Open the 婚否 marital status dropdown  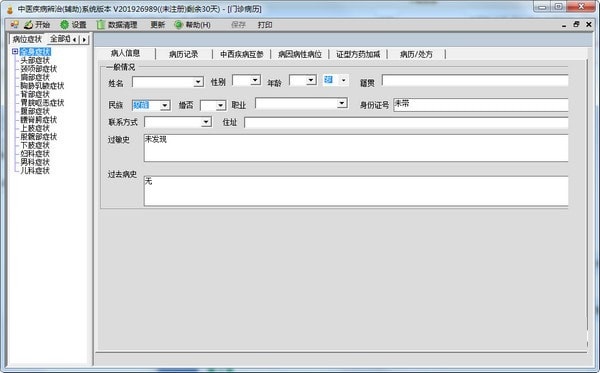click(220, 106)
